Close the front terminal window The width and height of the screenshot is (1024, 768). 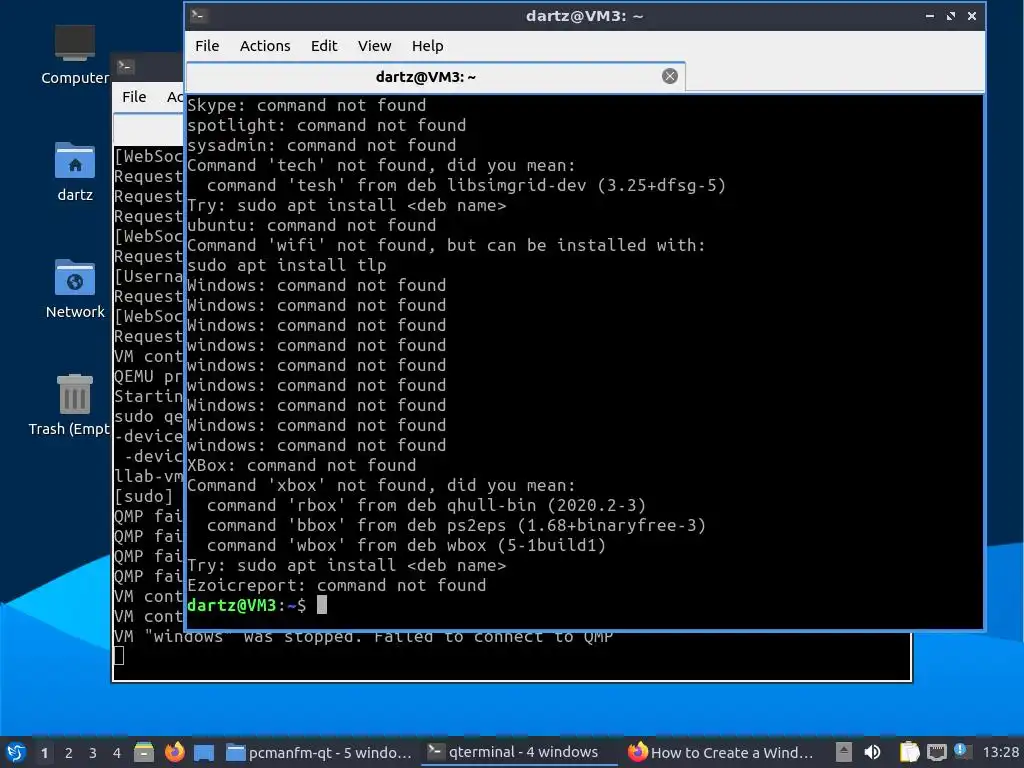tap(972, 16)
